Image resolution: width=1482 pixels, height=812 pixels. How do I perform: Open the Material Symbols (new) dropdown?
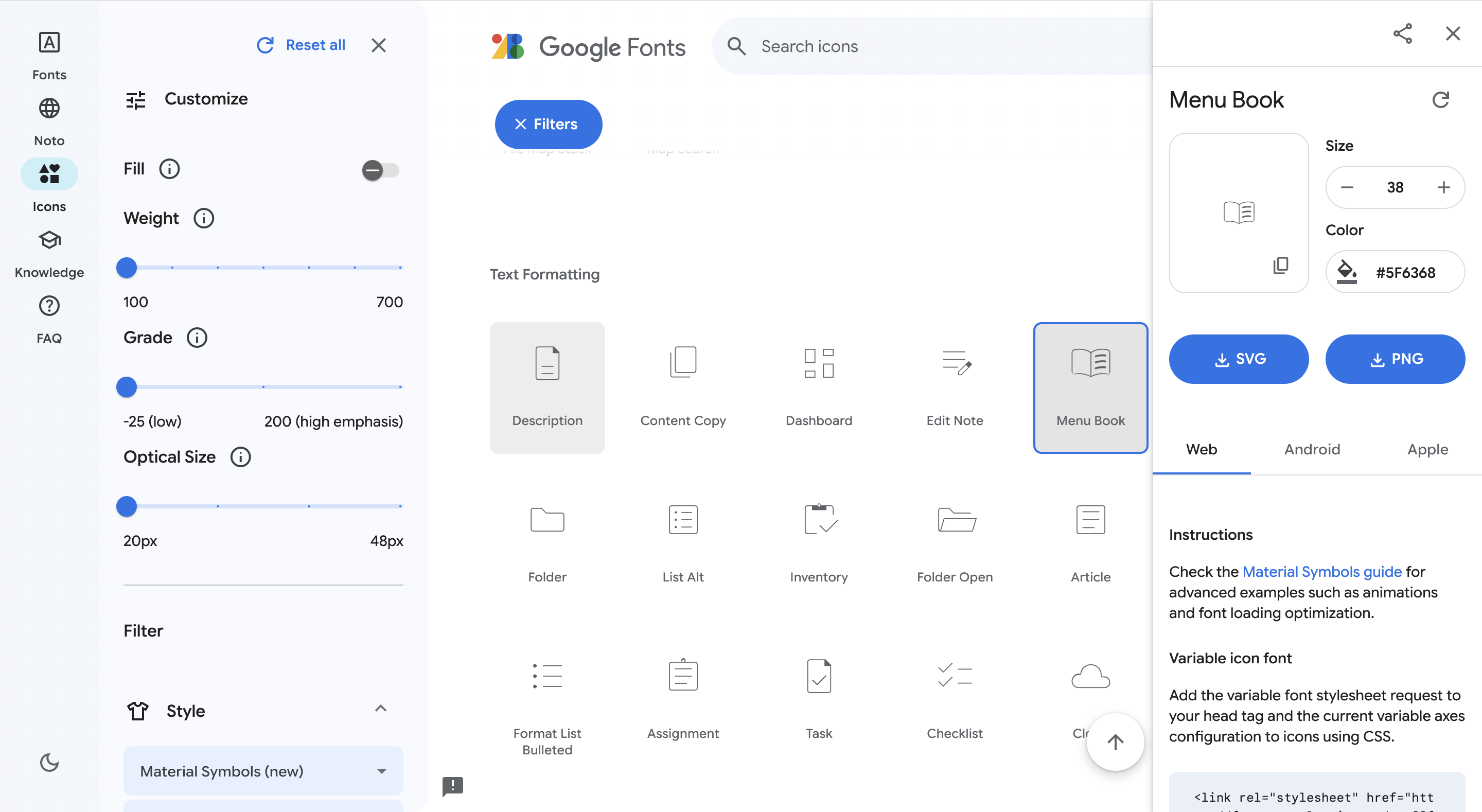coord(263,771)
